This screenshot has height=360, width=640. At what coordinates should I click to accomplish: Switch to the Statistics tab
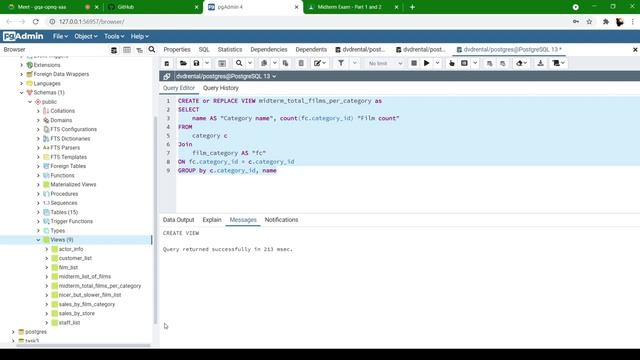[x=230, y=49]
